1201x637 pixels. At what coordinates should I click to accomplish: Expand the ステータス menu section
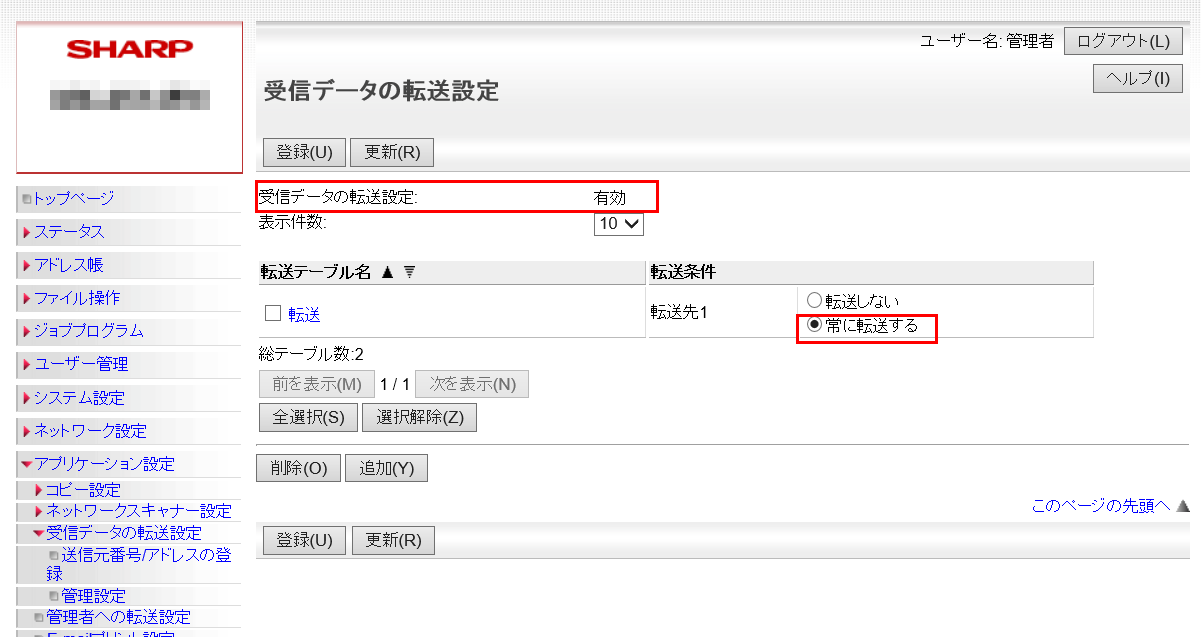(x=69, y=231)
